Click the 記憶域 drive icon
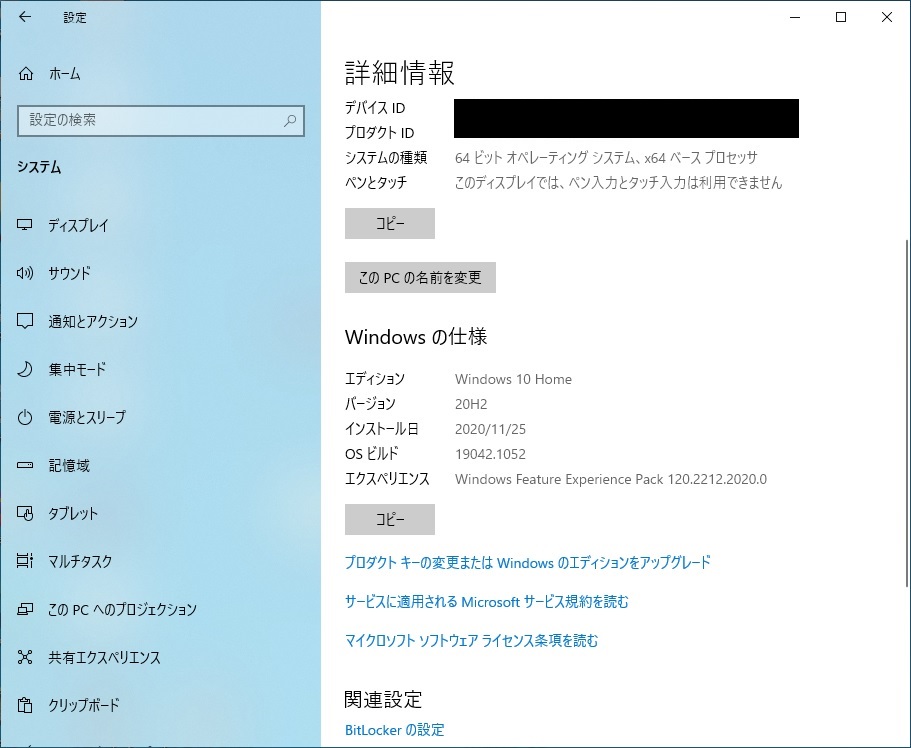Image resolution: width=911 pixels, height=748 pixels. point(24,465)
